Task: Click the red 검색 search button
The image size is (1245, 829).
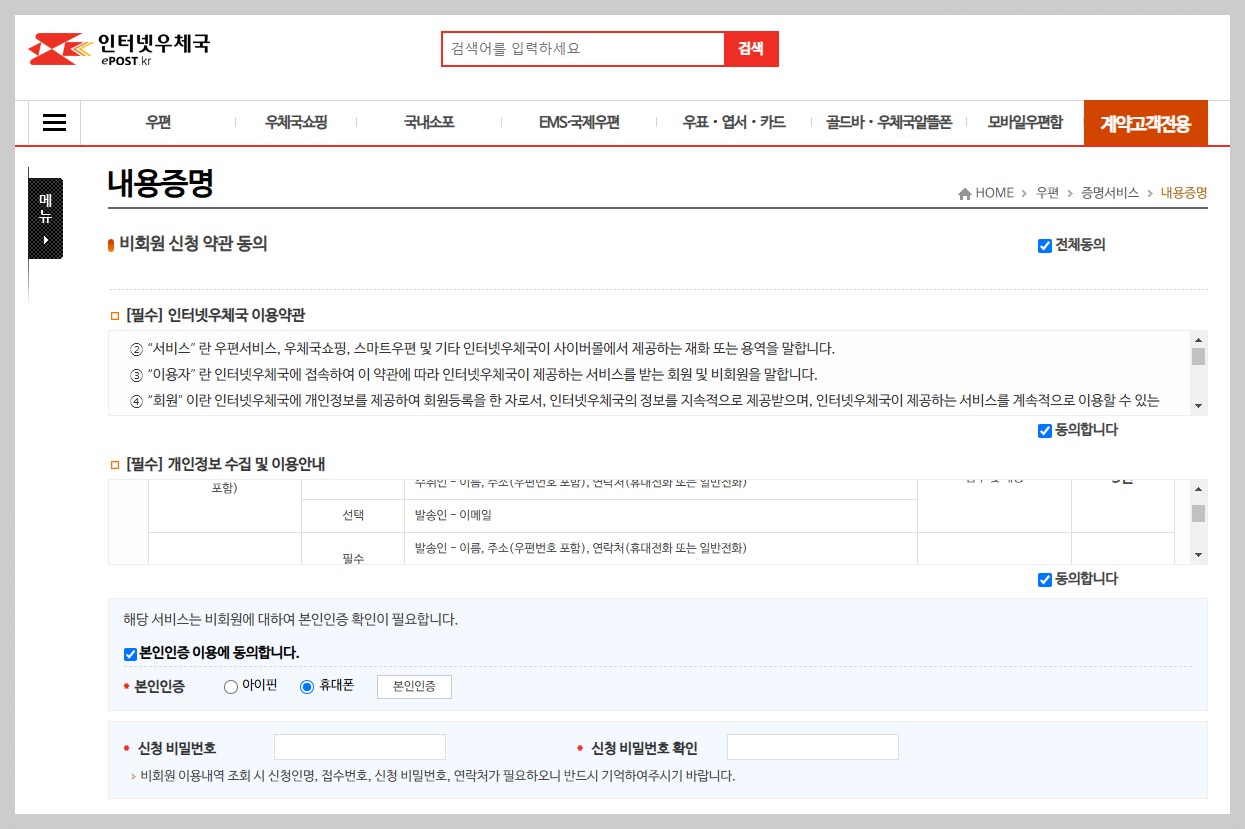Action: click(x=752, y=48)
